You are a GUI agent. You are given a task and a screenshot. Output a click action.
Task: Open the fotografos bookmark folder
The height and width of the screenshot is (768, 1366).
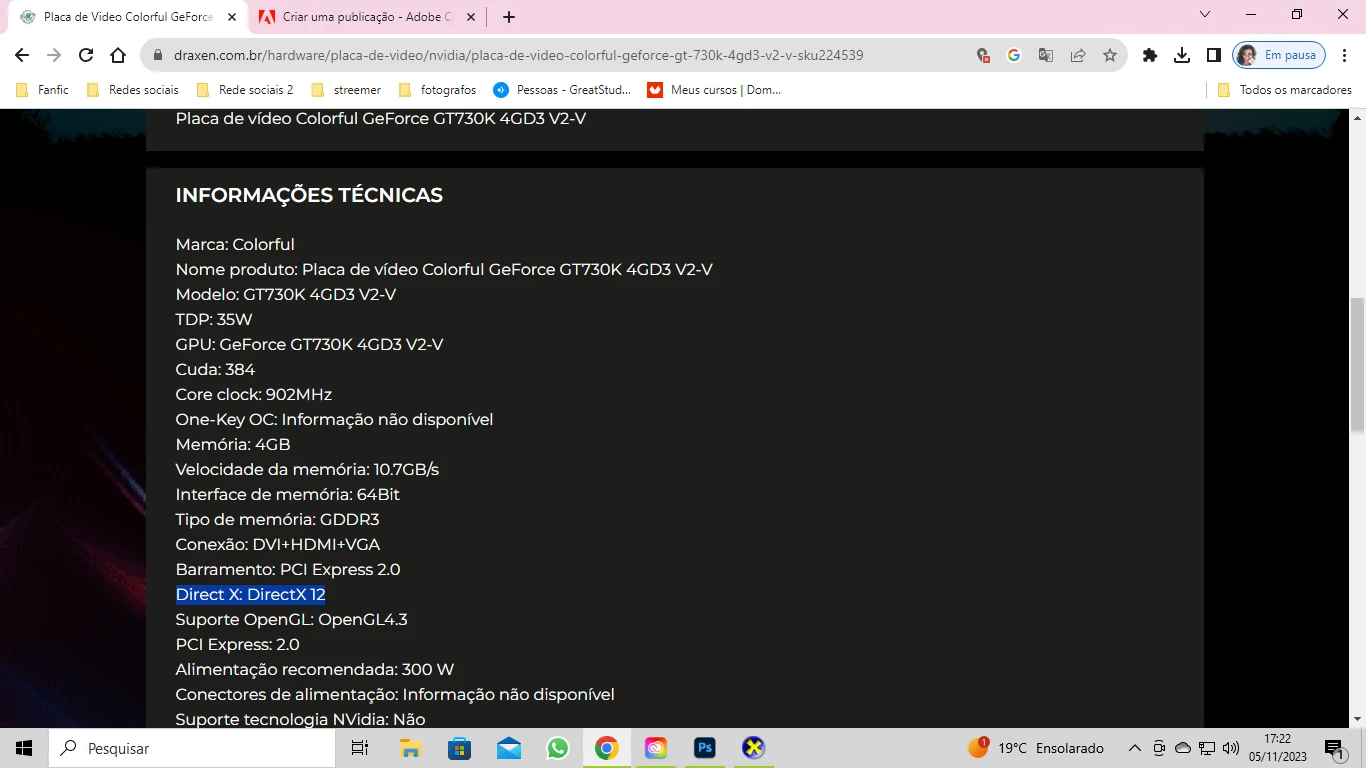pos(437,90)
